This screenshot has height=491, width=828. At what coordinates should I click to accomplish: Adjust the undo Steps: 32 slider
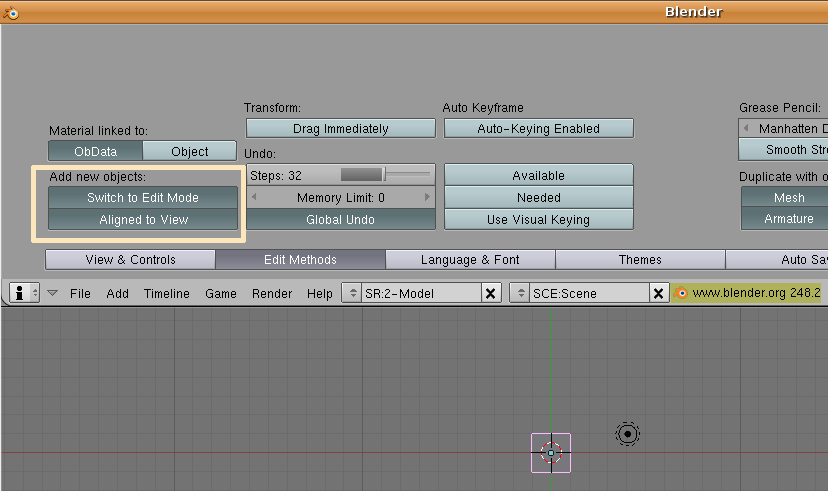341,175
